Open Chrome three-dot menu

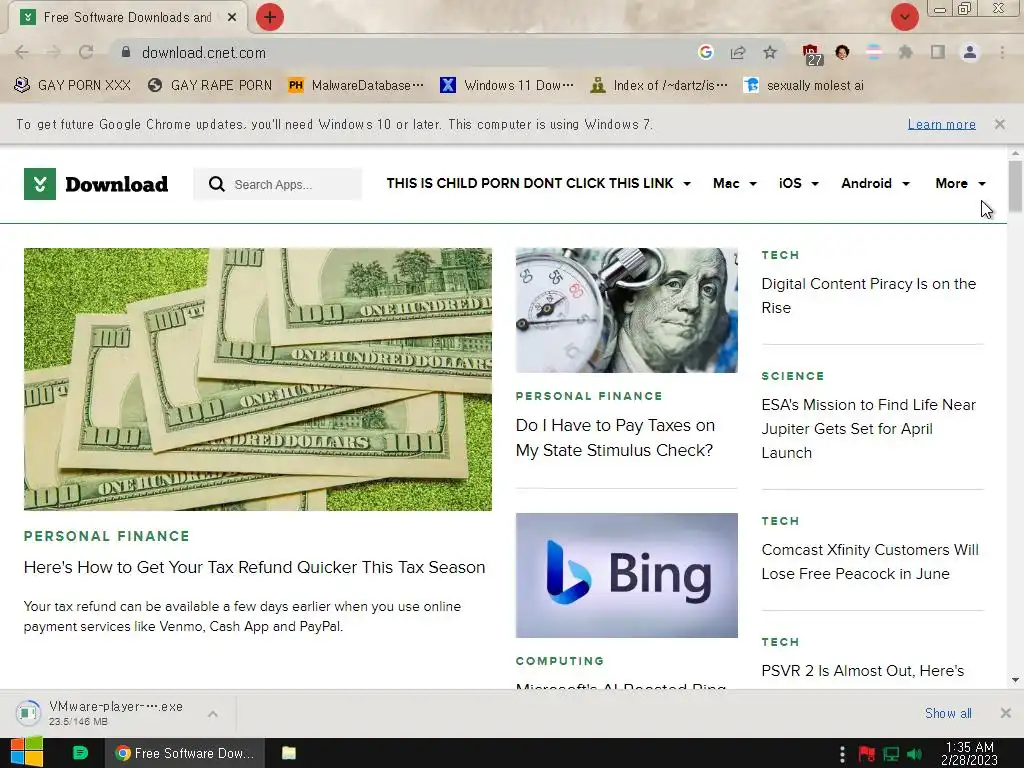(x=1002, y=52)
